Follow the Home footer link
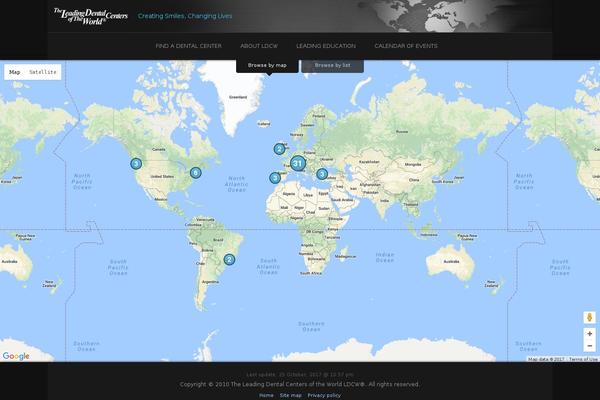Image resolution: width=600 pixels, height=400 pixels. 266,395
